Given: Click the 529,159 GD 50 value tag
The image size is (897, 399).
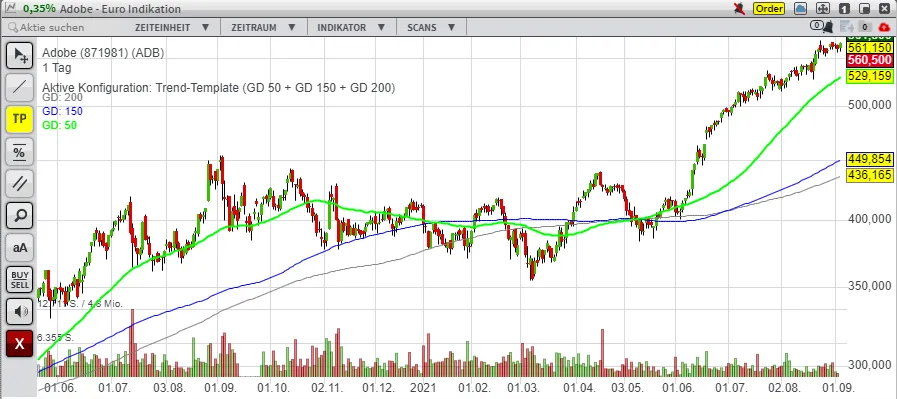Looking at the screenshot, I should click(x=870, y=76).
